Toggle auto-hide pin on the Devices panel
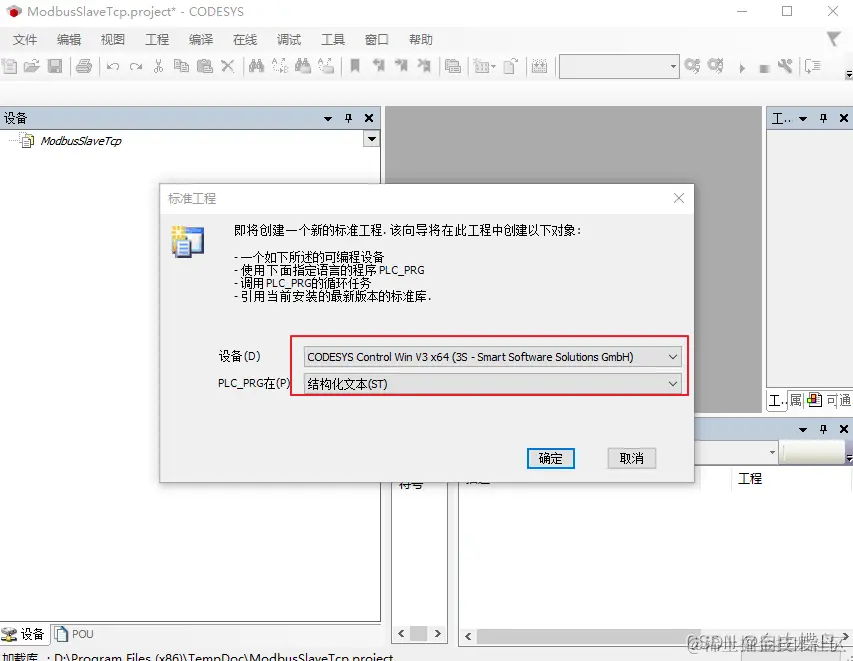 point(347,117)
